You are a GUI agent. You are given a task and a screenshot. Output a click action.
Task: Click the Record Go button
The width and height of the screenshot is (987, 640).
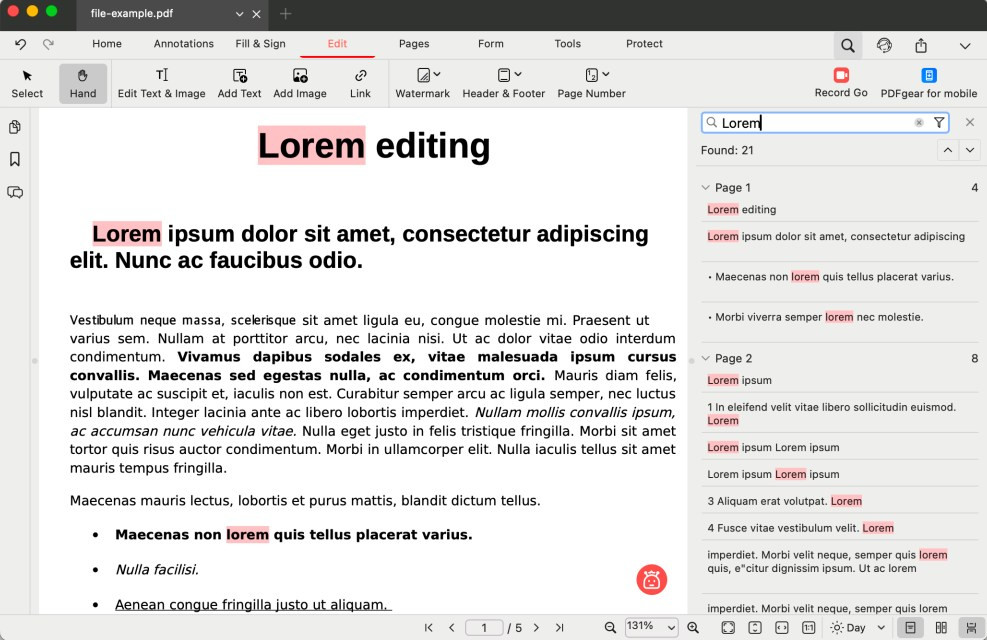pyautogui.click(x=840, y=83)
